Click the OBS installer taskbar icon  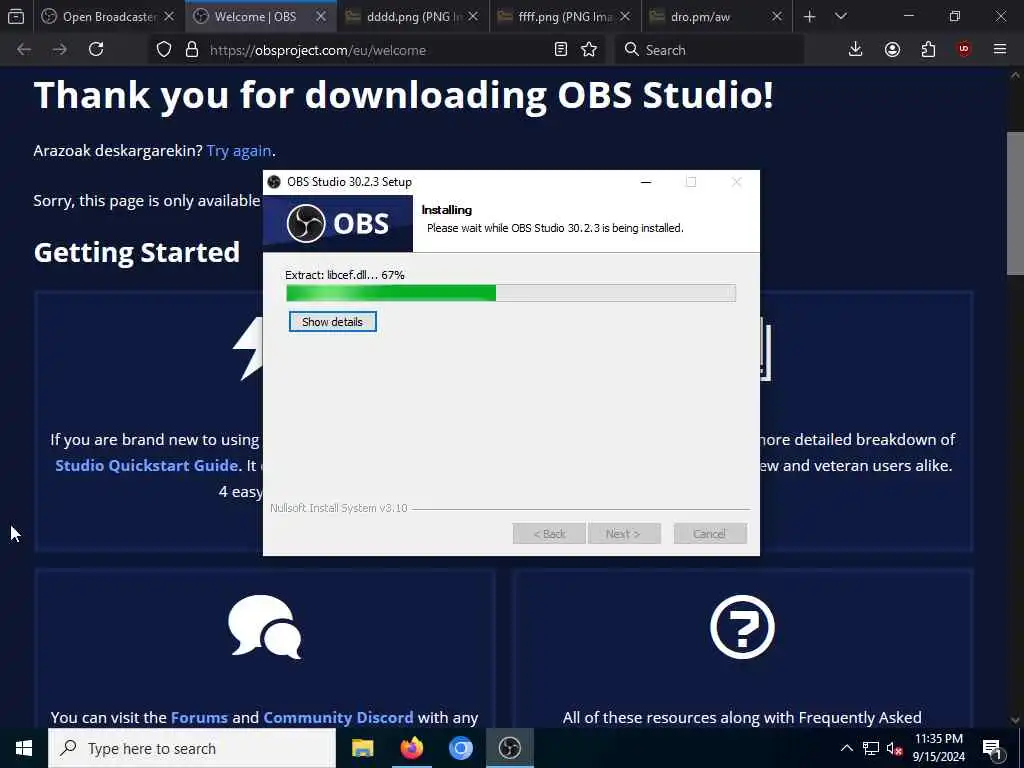509,748
